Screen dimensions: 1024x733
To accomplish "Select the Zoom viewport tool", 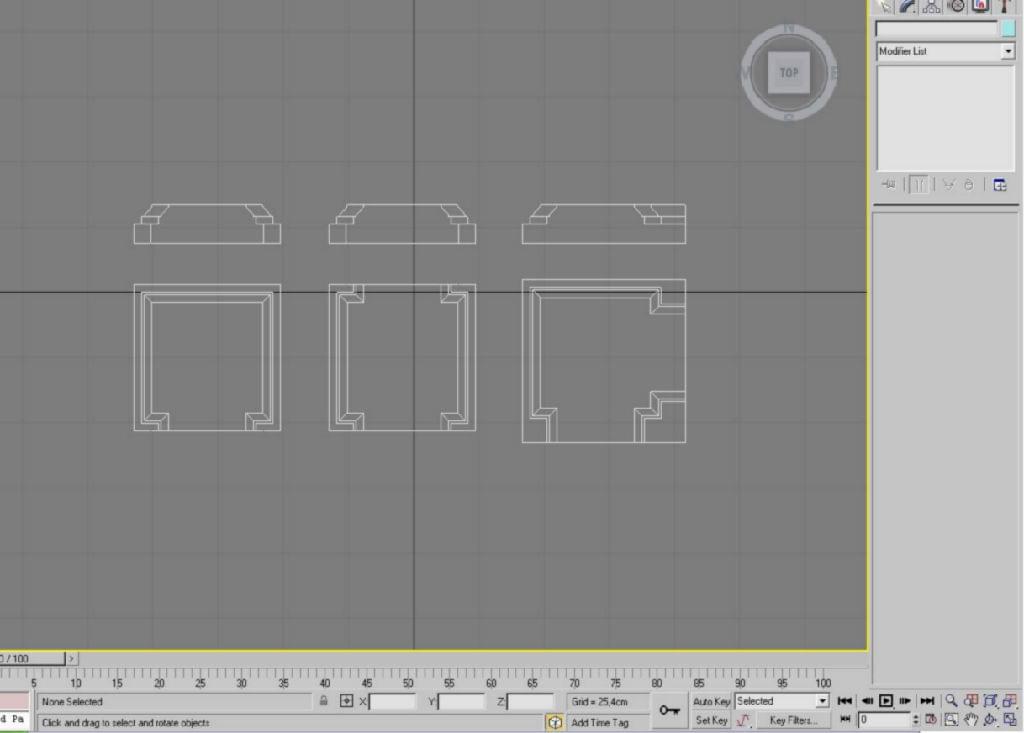I will tap(951, 701).
